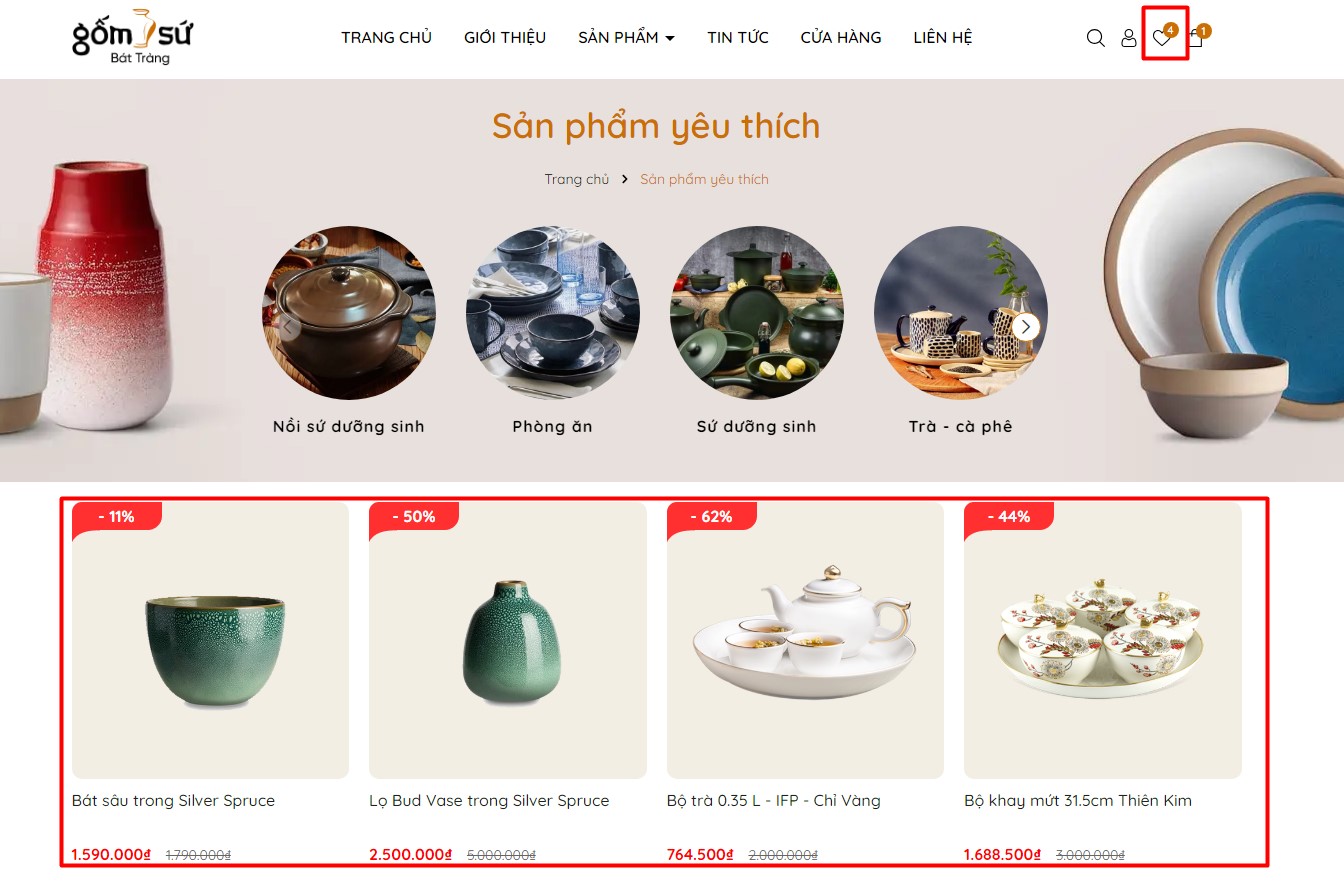Go to the TRANG CHỦ menu item
The width and height of the screenshot is (1344, 888).
386,37
